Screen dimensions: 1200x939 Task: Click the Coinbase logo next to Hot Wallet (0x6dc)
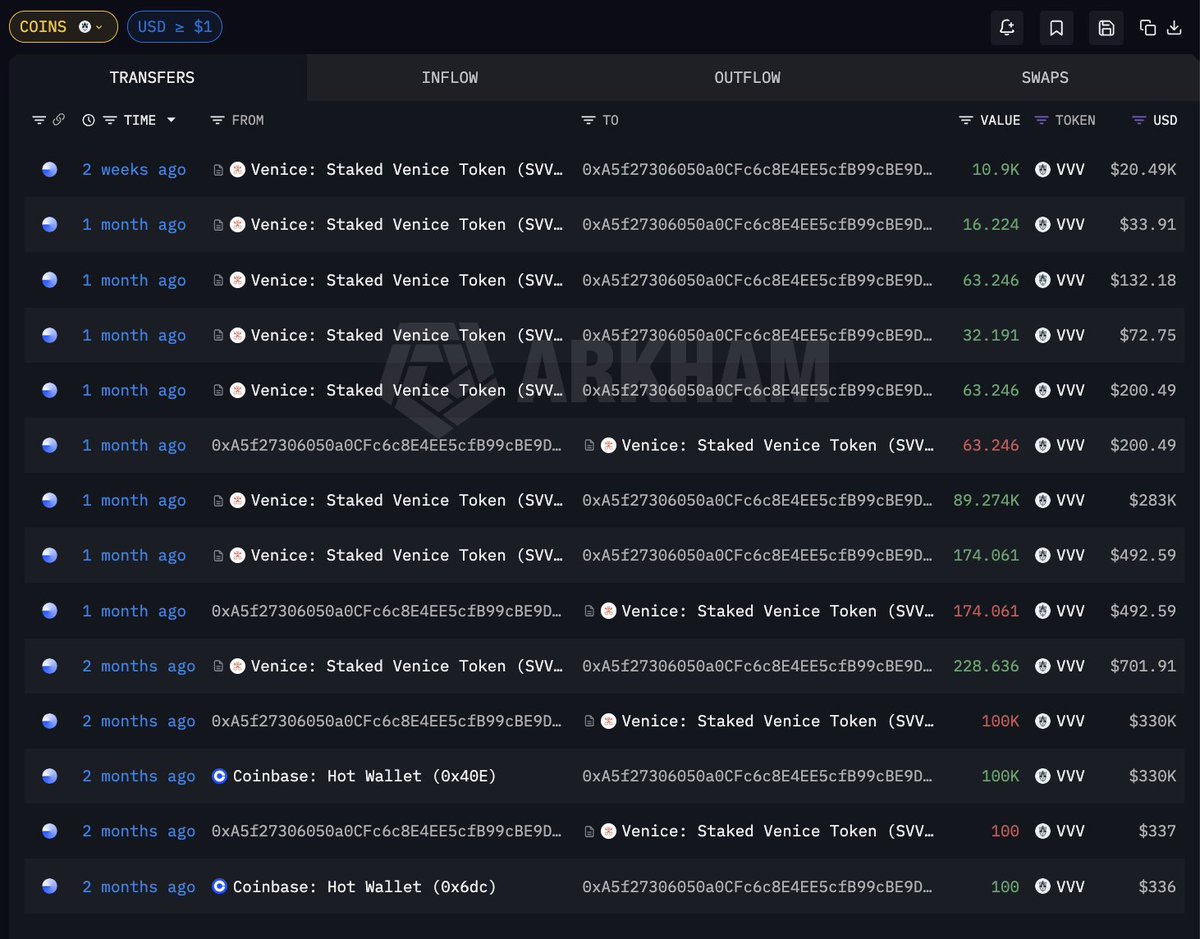(x=220, y=887)
